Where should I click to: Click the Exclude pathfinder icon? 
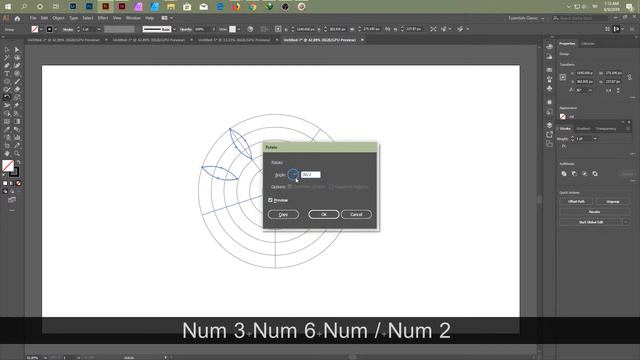(x=595, y=173)
